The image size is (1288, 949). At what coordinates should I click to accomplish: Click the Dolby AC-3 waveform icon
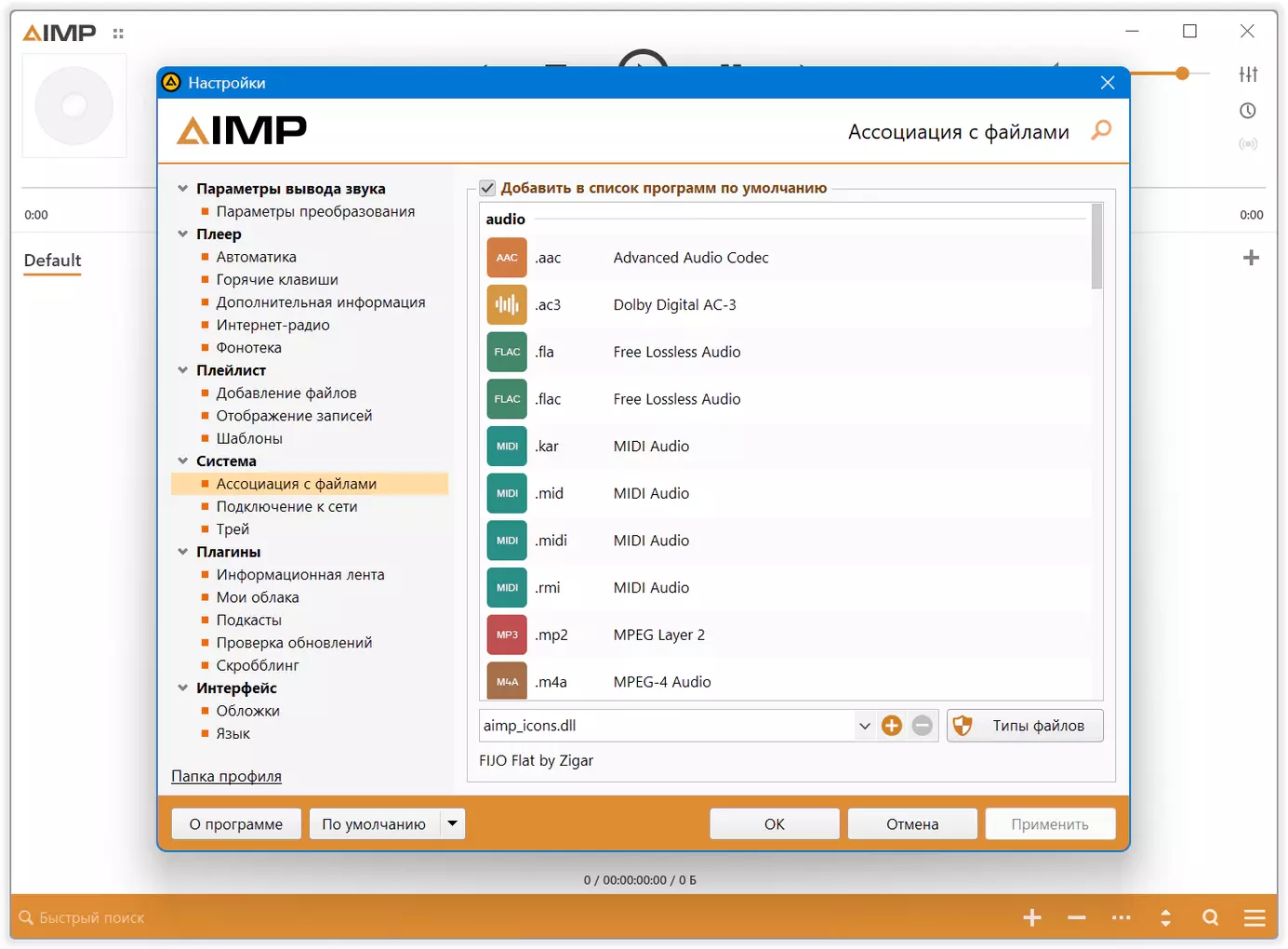click(x=507, y=305)
